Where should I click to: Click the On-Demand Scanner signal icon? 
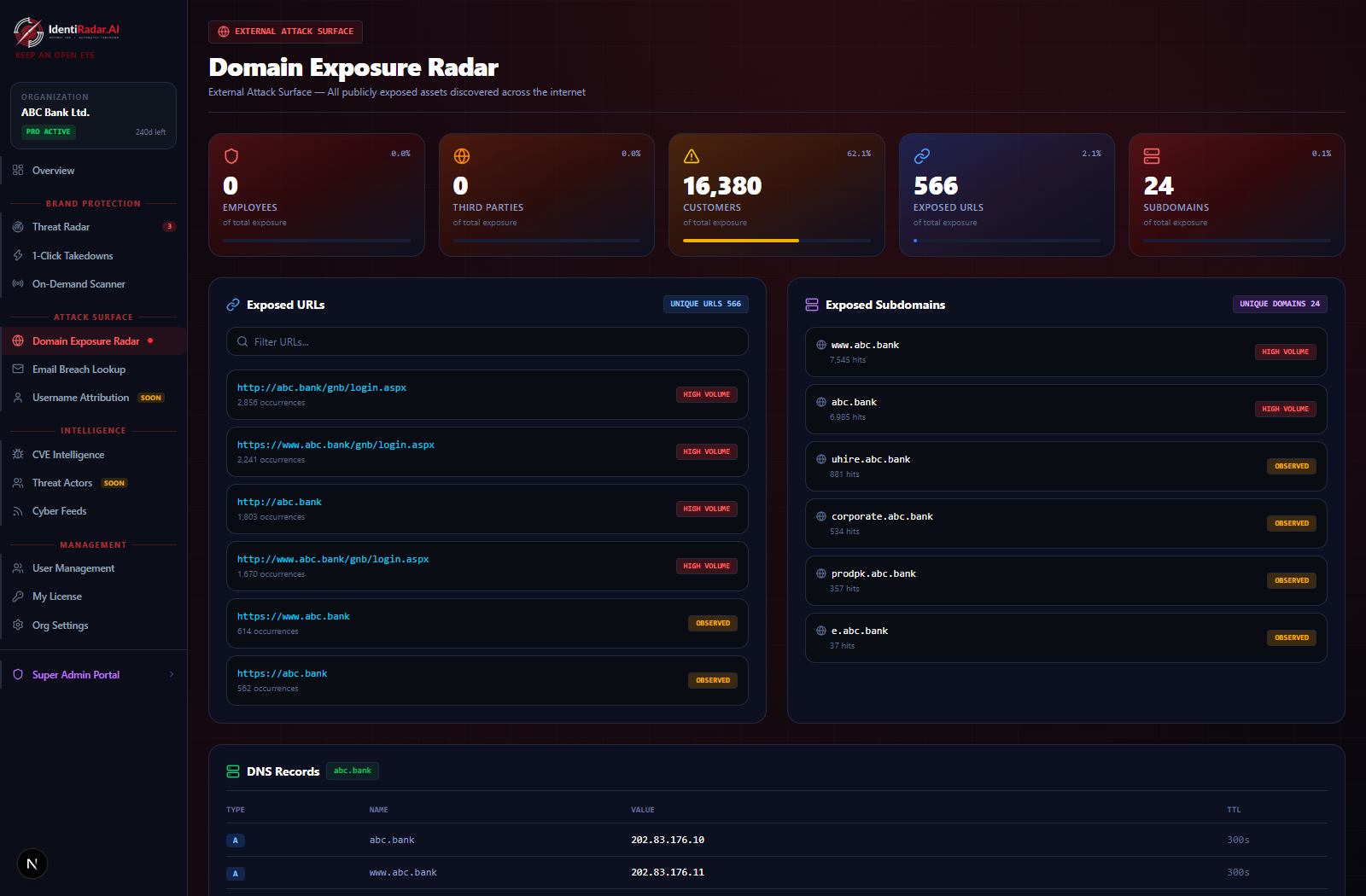18,284
